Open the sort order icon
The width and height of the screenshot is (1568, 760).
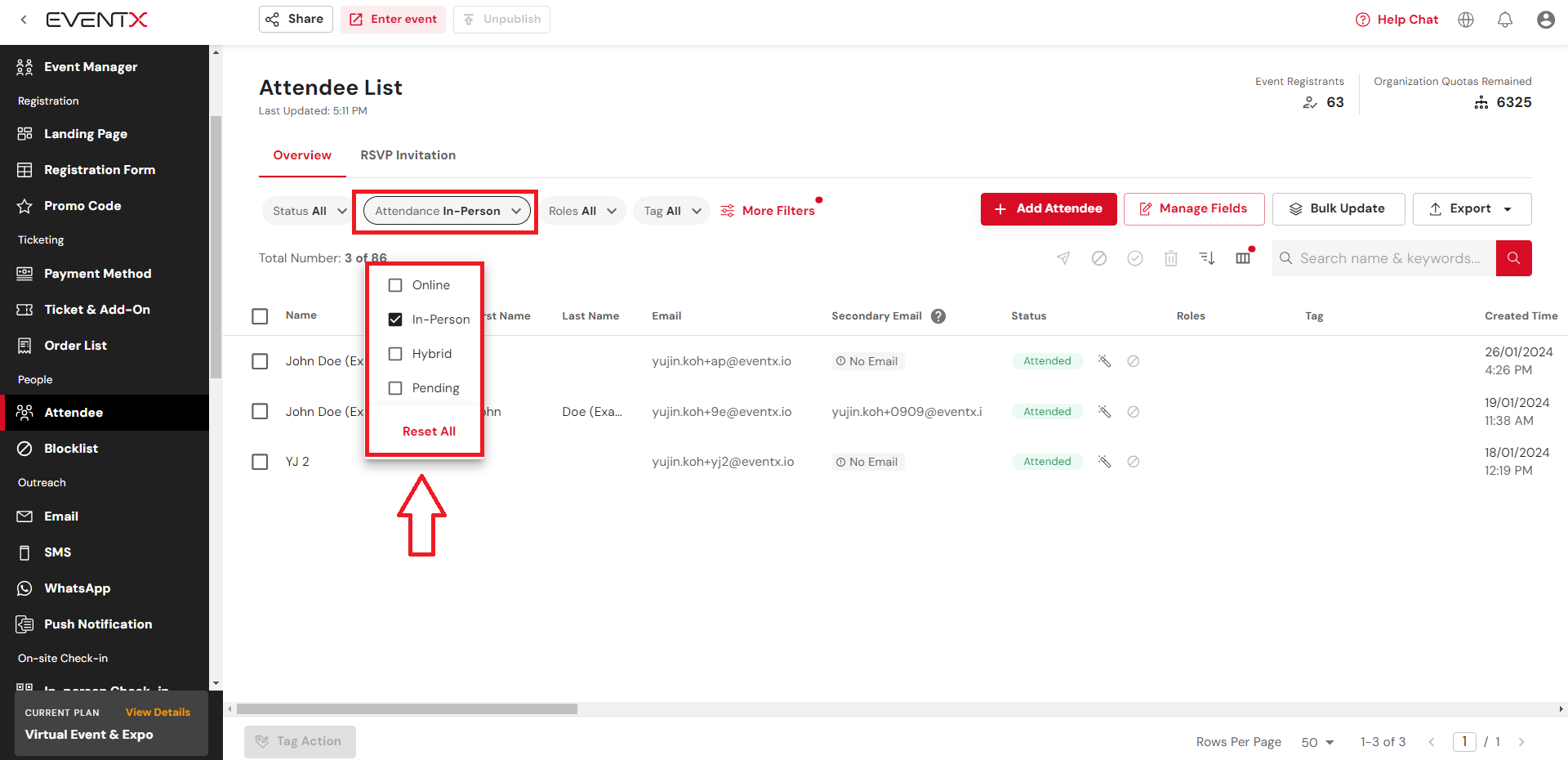1206,258
